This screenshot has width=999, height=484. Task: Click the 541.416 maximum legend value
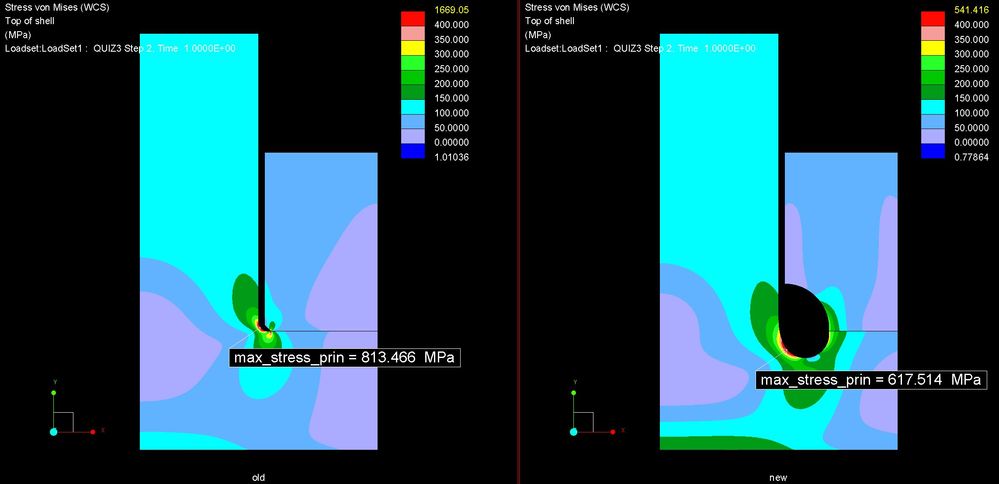(x=971, y=10)
